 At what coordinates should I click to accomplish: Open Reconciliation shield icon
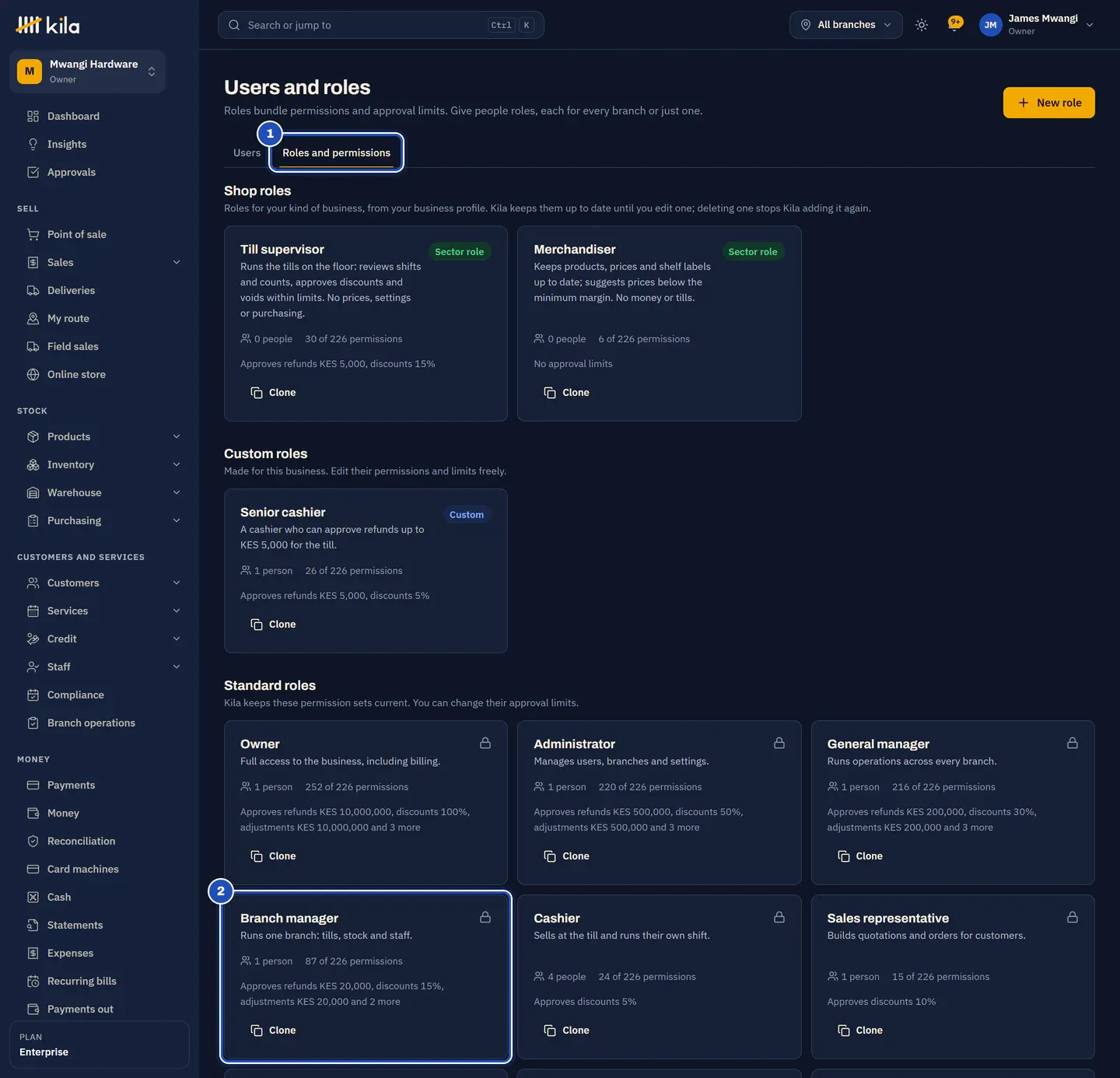click(x=33, y=841)
